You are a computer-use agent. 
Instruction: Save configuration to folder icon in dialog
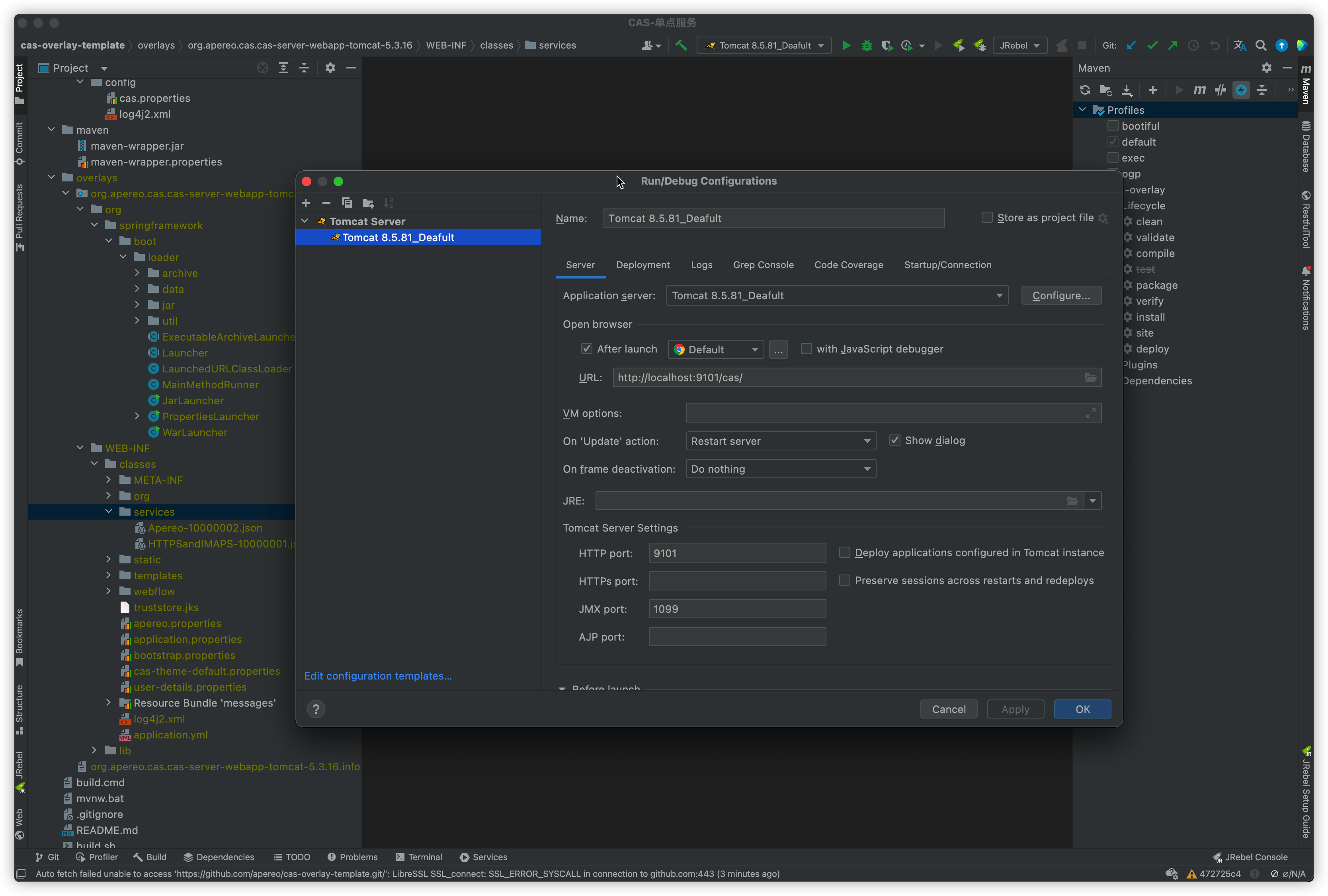click(368, 203)
